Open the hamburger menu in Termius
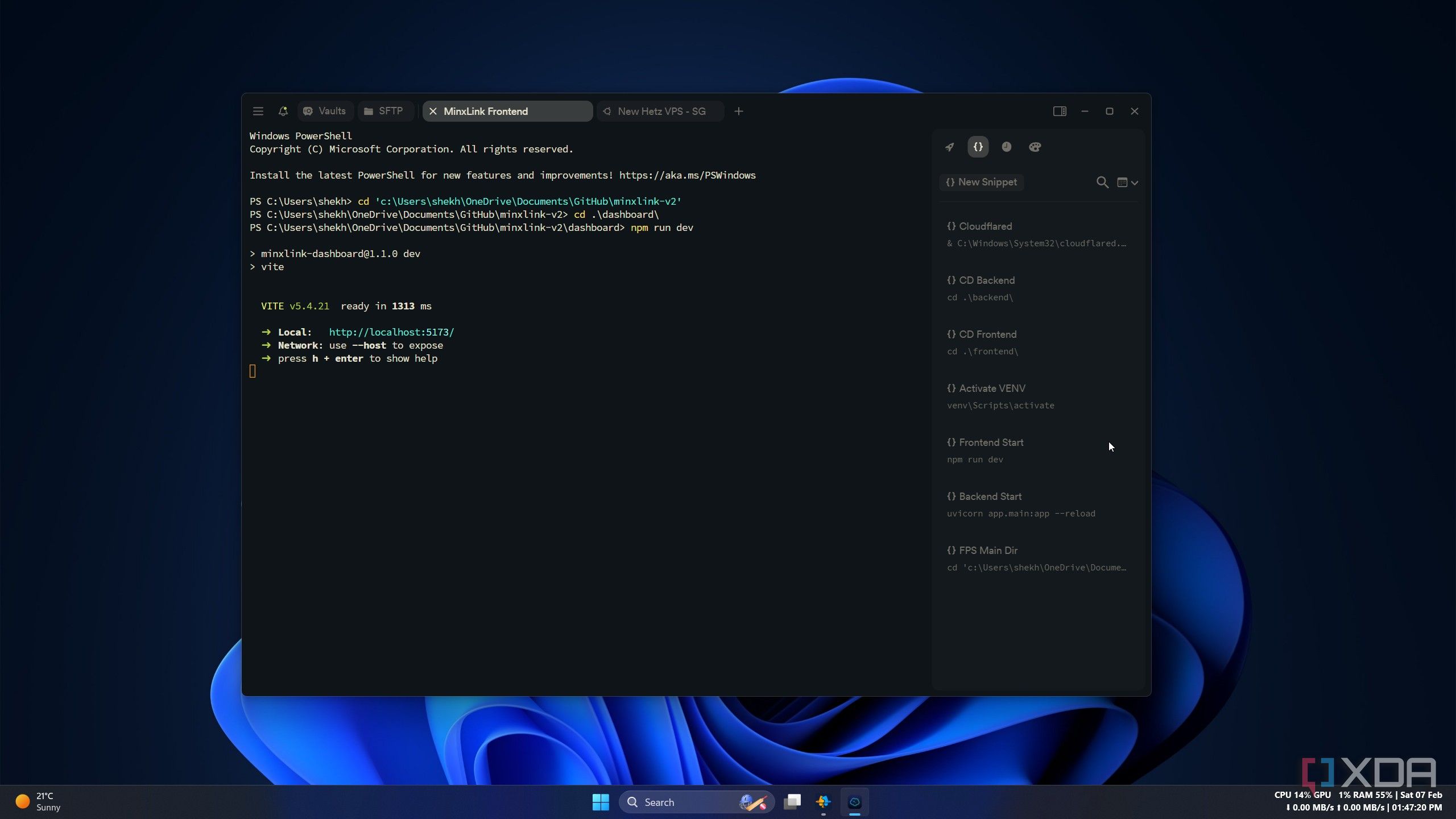 coord(258,111)
